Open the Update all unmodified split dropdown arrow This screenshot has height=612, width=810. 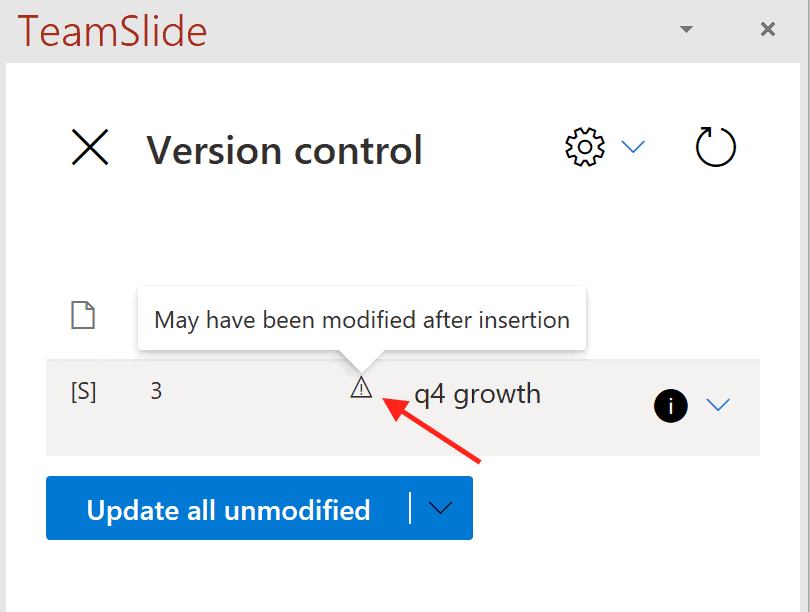click(440, 508)
